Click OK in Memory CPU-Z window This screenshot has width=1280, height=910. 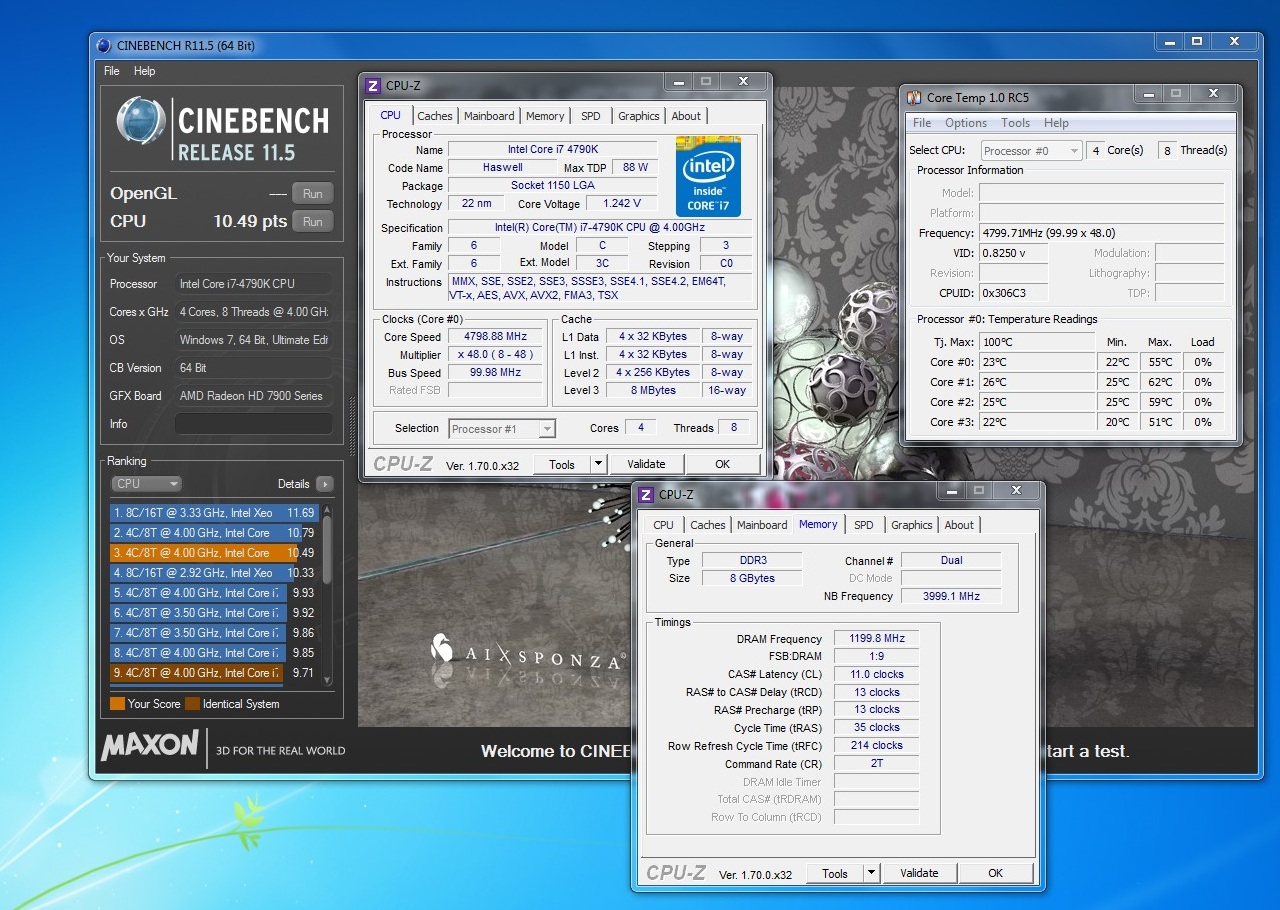[x=995, y=873]
